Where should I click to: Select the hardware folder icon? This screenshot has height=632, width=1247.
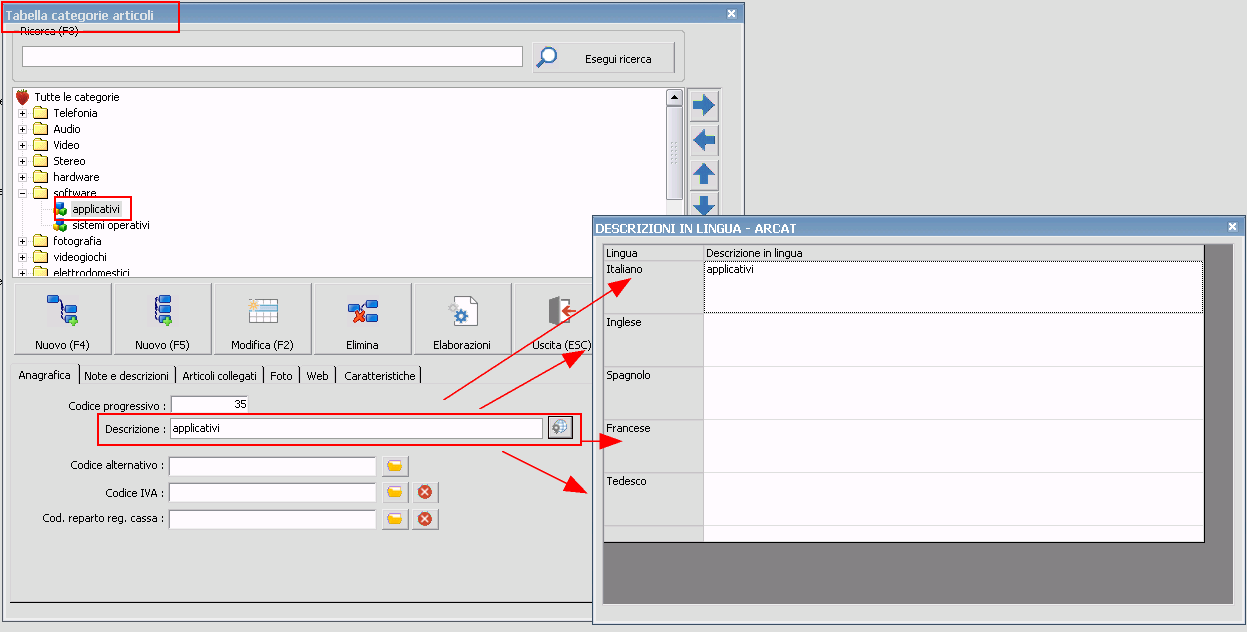click(40, 177)
